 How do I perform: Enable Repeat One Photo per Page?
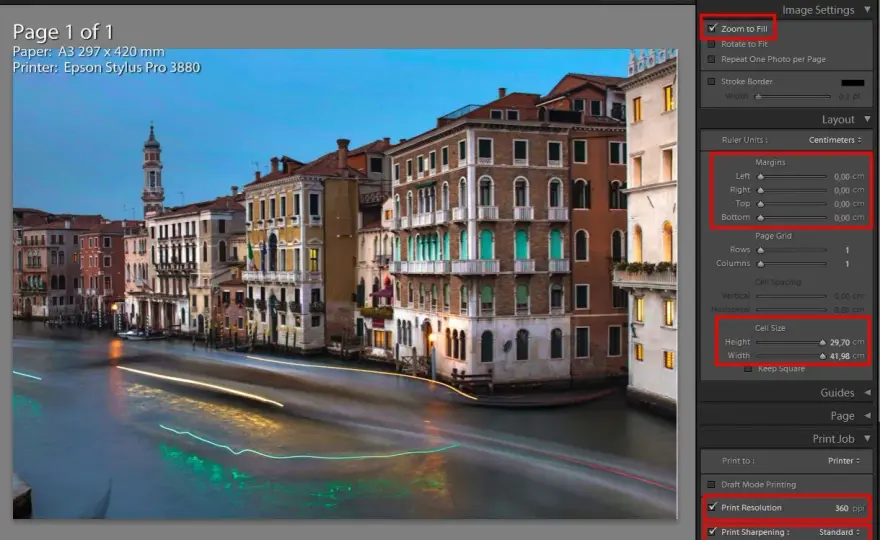(711, 59)
